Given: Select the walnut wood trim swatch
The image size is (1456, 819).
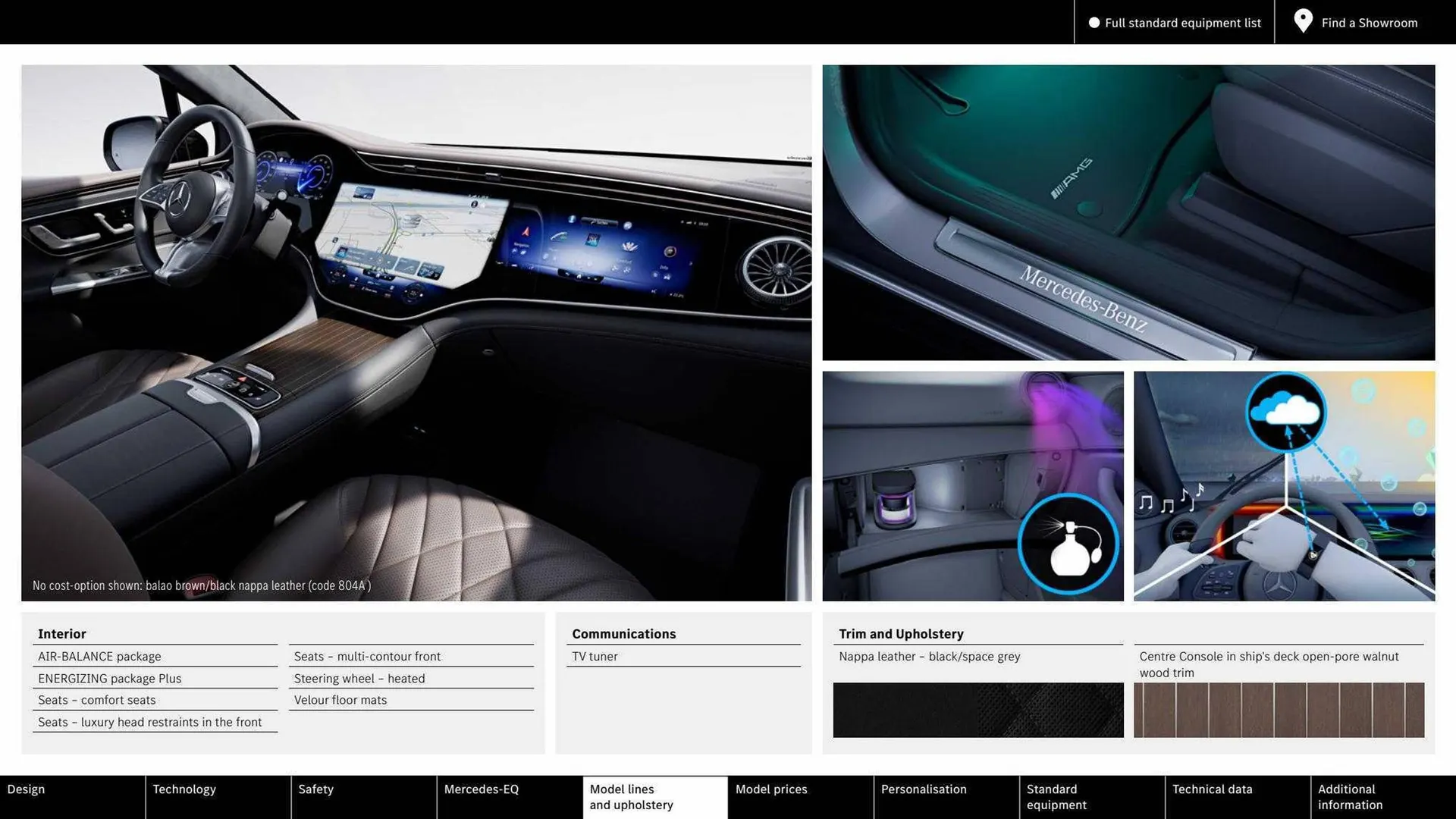Looking at the screenshot, I should click(1279, 710).
